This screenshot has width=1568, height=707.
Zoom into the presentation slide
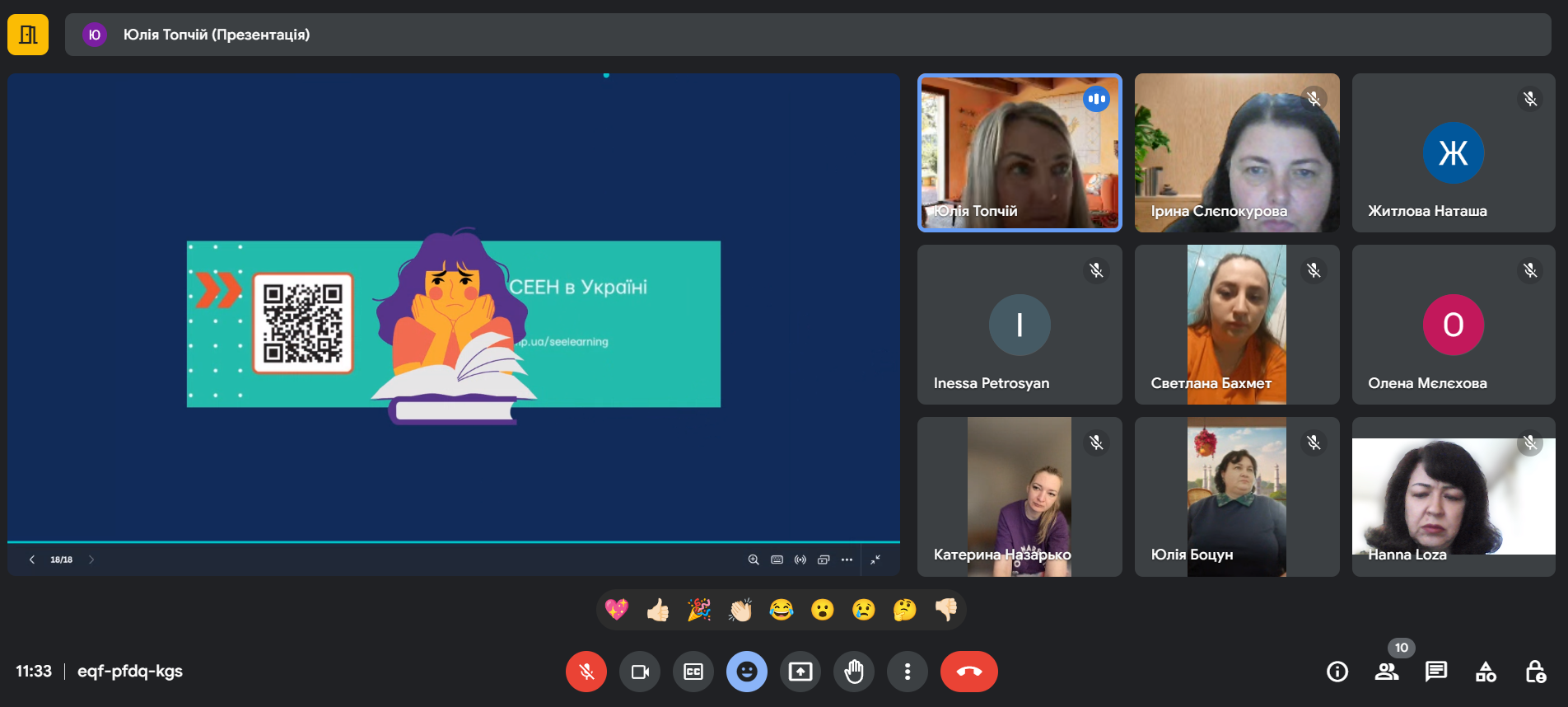click(753, 560)
